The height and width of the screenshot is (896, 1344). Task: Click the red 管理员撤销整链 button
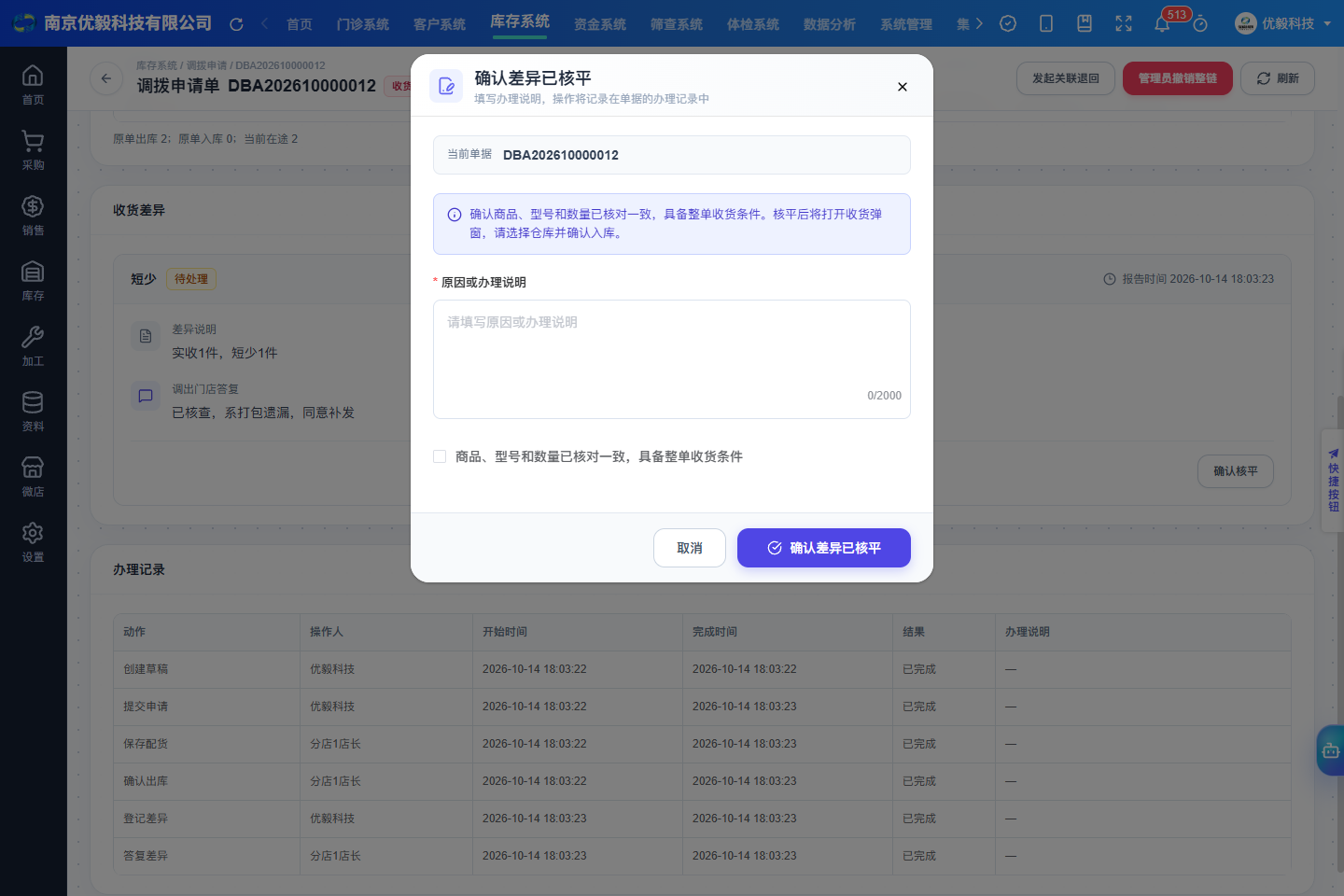1178,78
